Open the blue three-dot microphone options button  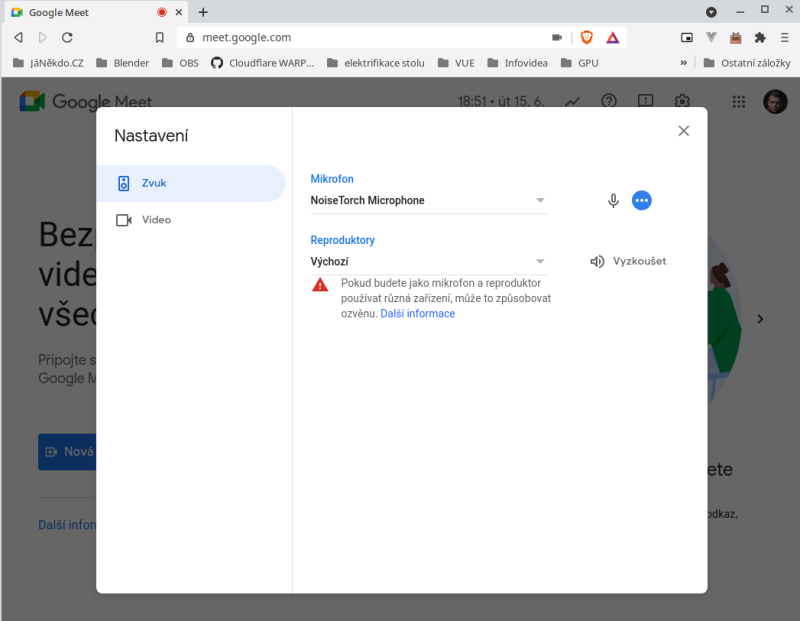[642, 200]
